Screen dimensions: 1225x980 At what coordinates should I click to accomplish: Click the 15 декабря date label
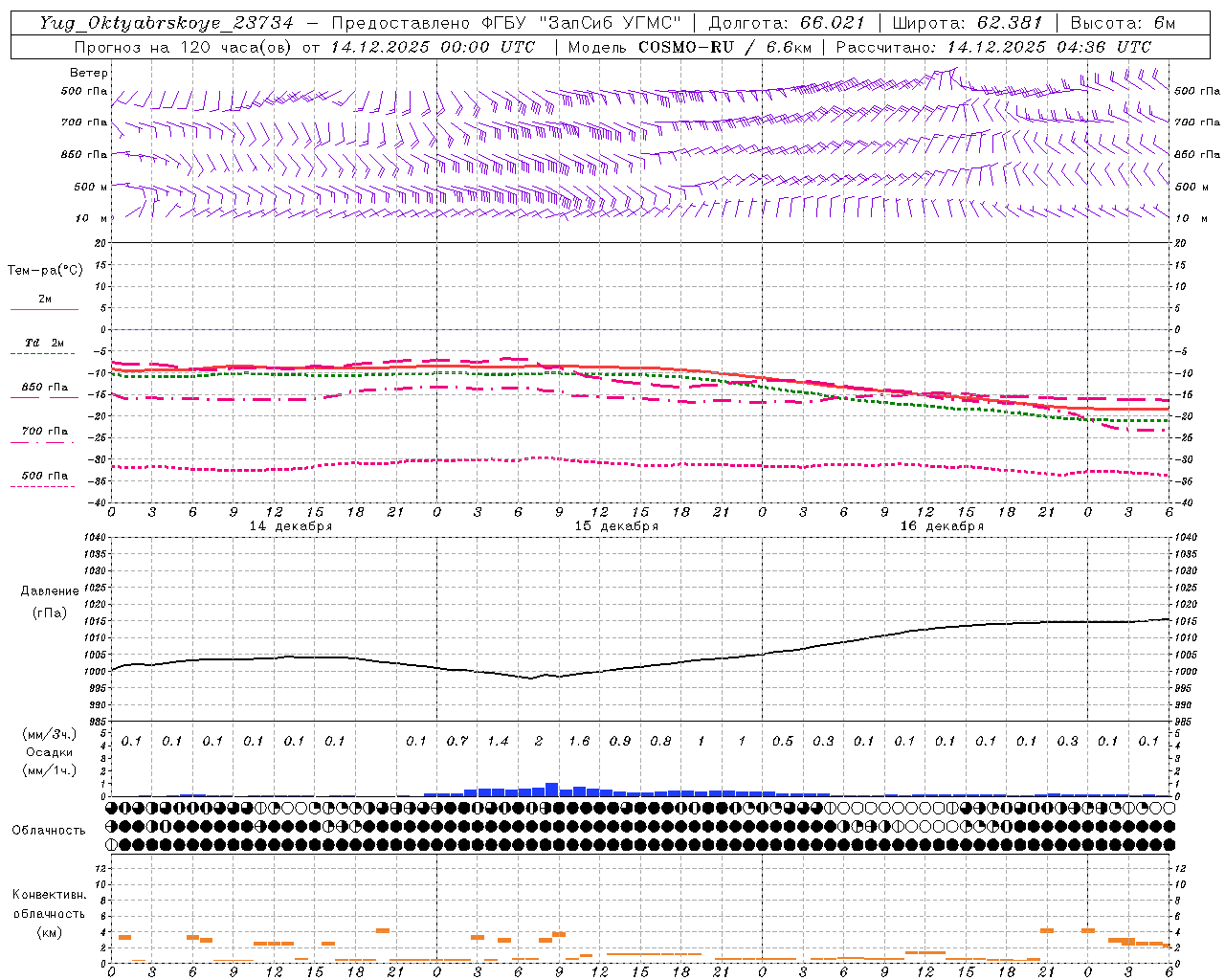[616, 526]
